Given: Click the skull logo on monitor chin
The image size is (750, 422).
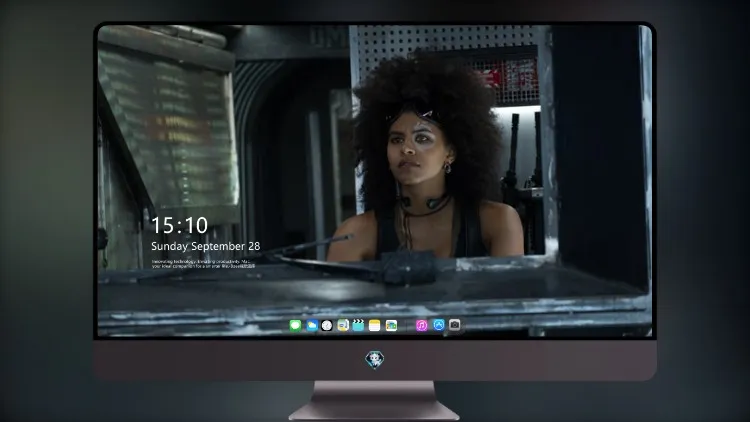Looking at the screenshot, I should coord(375,360).
